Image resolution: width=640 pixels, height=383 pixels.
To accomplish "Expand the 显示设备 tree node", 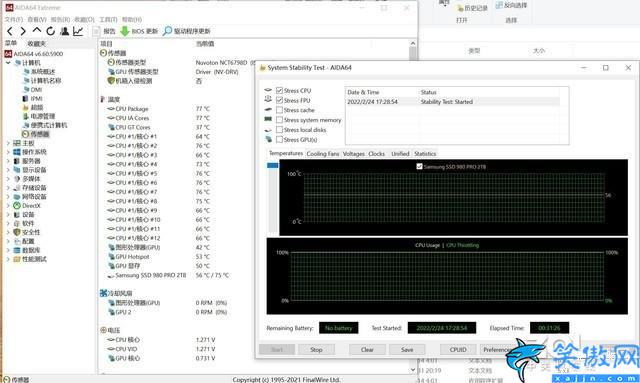I will tap(8, 170).
